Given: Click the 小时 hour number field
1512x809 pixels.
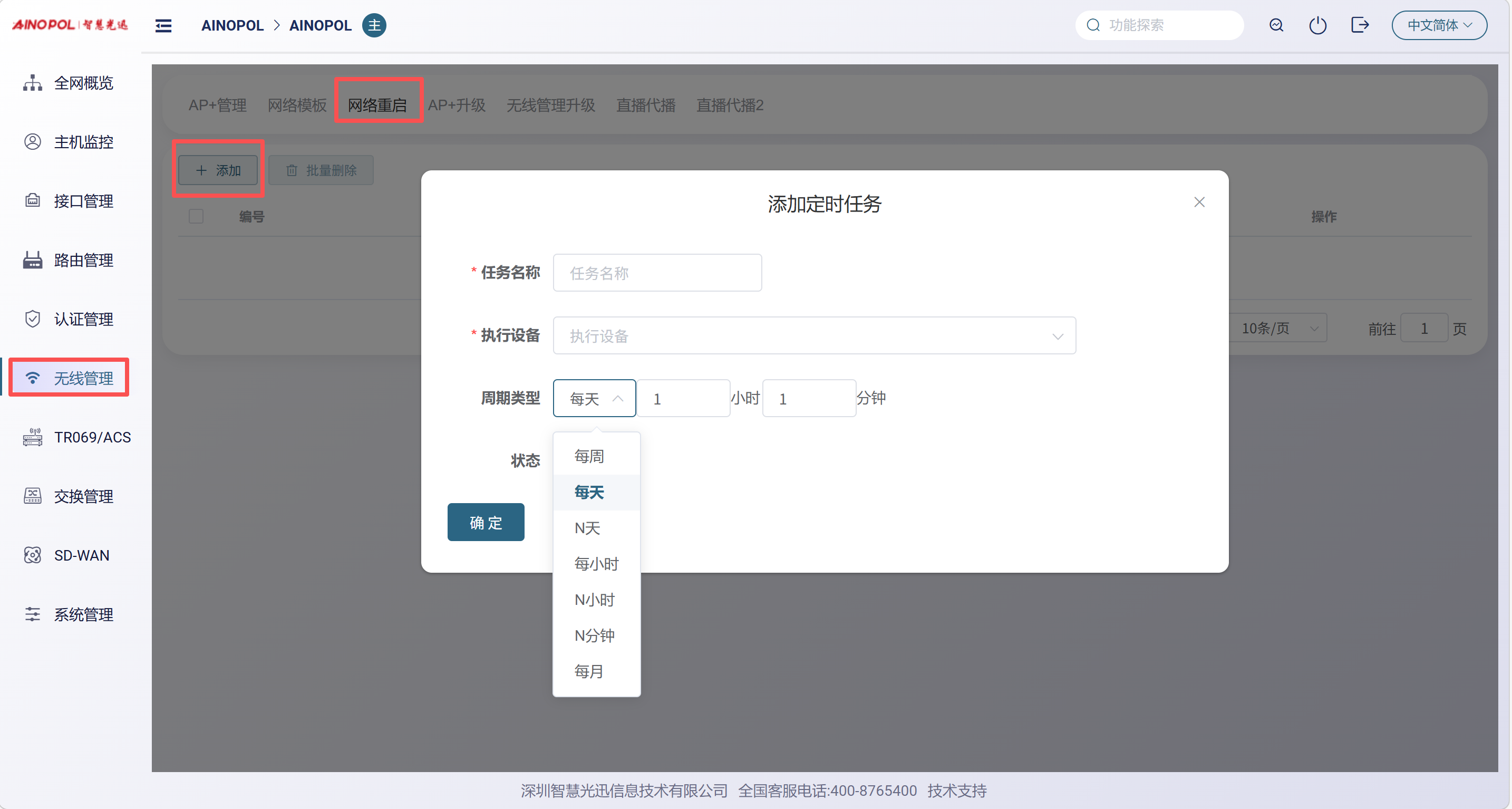Looking at the screenshot, I should pyautogui.click(x=683, y=399).
